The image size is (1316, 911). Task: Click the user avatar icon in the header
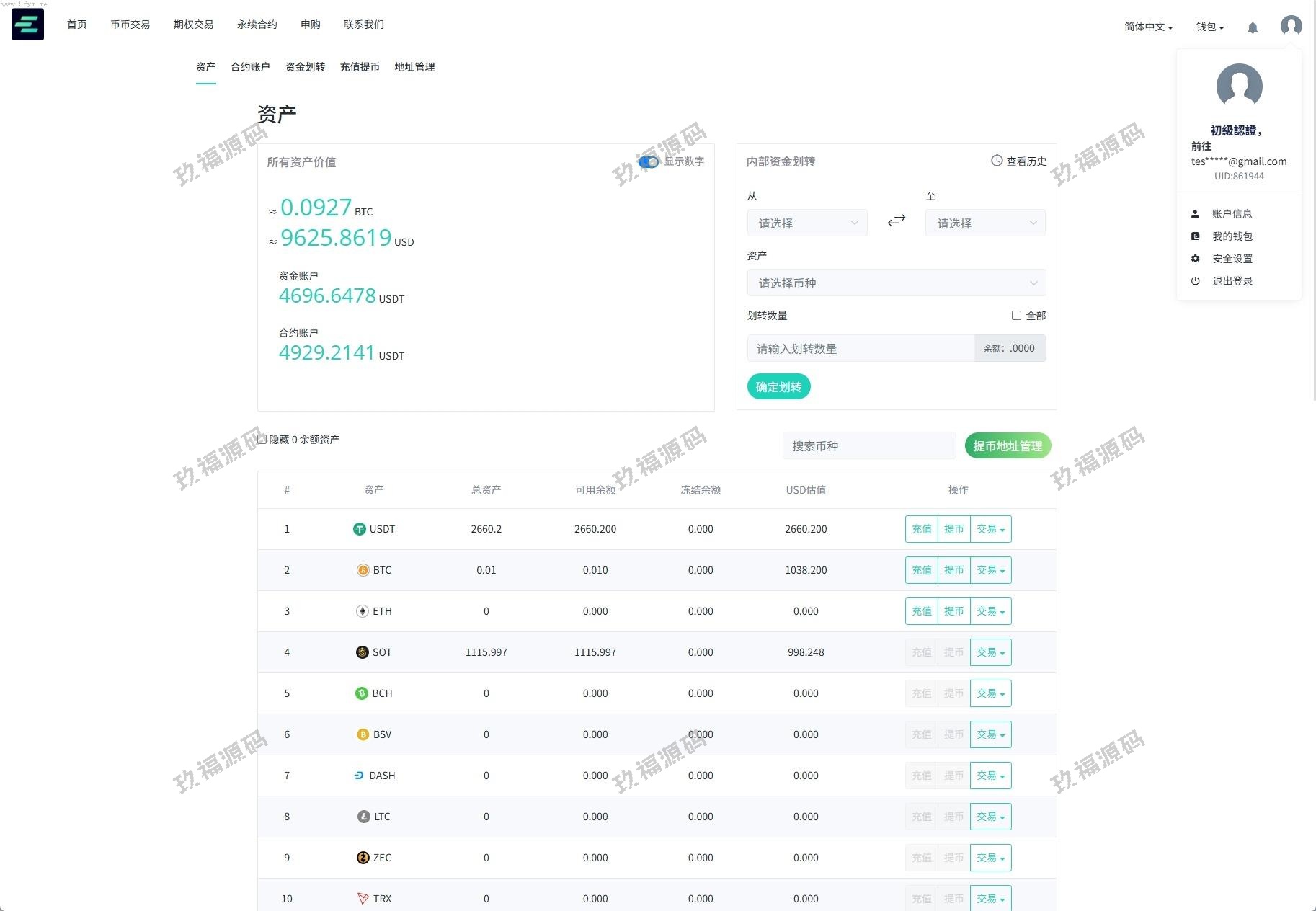pos(1291,26)
